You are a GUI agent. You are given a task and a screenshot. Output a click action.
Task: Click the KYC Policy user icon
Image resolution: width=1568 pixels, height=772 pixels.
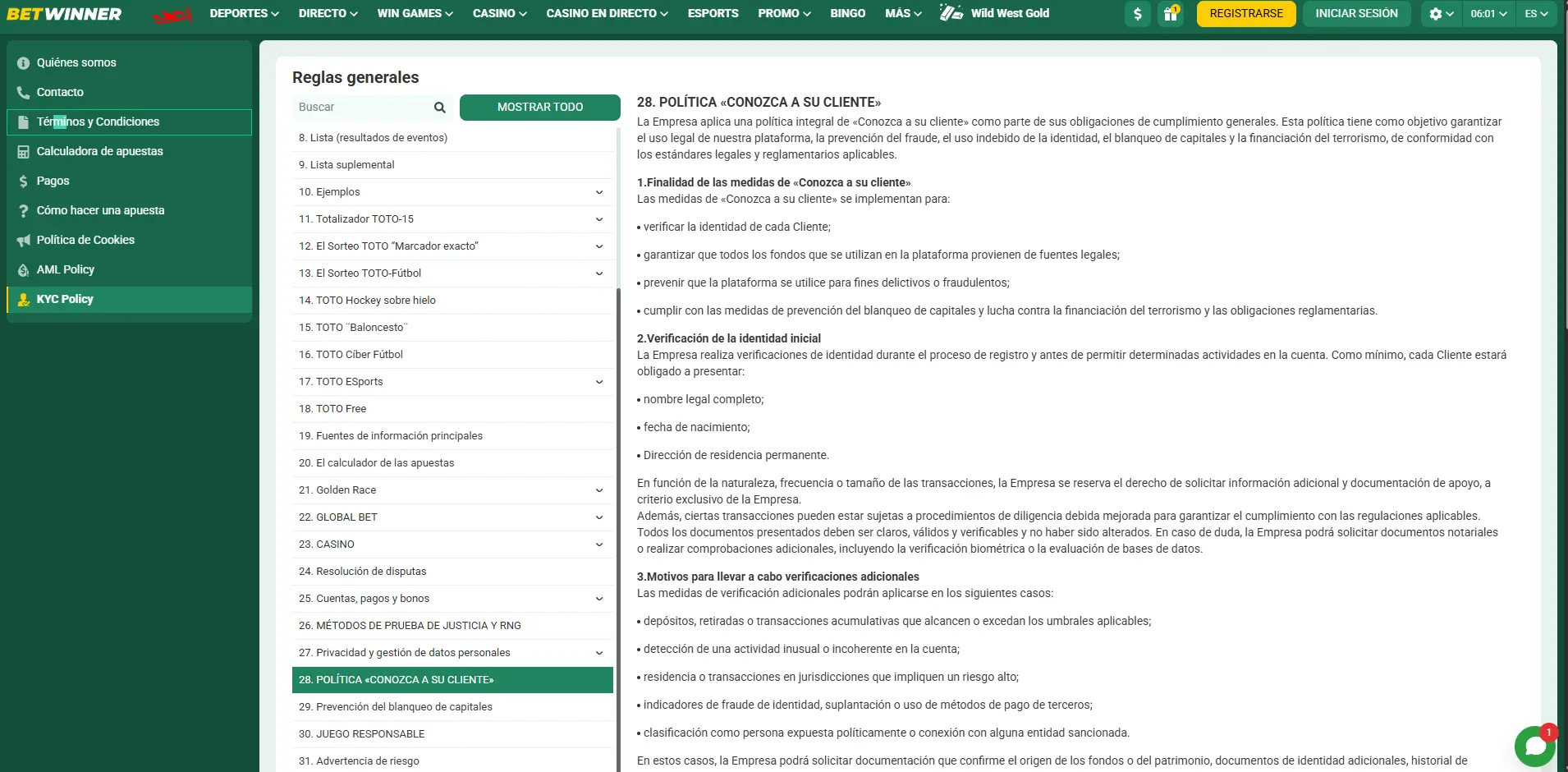click(x=23, y=300)
